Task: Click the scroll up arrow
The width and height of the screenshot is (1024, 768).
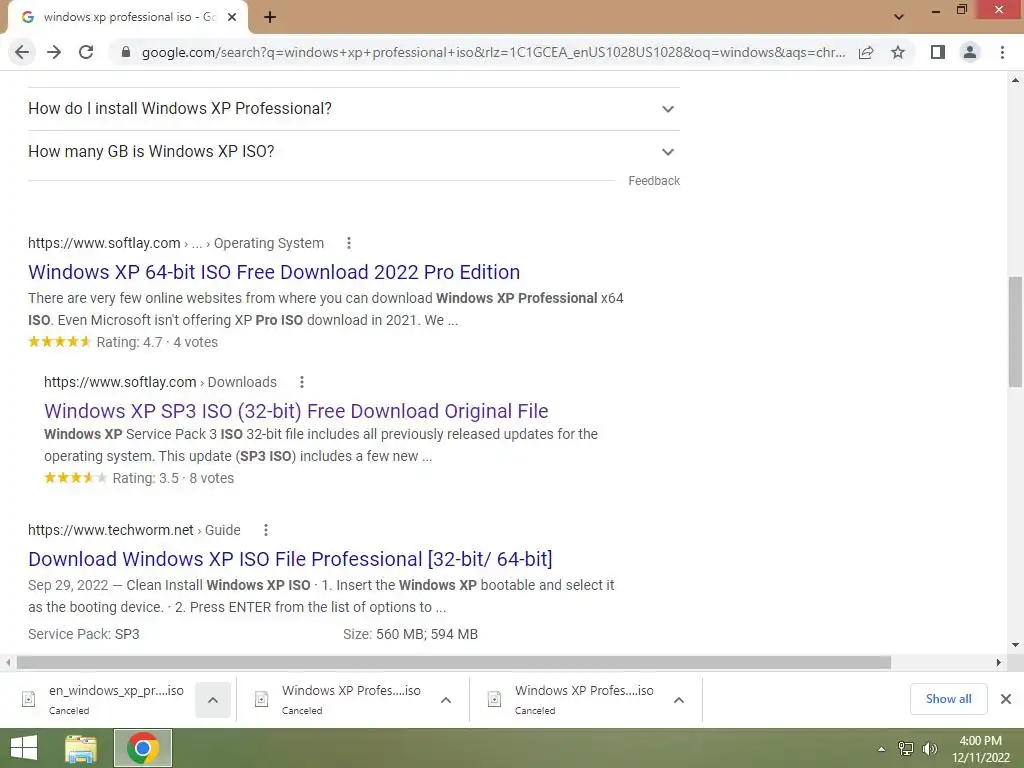Action: pyautogui.click(x=1015, y=80)
